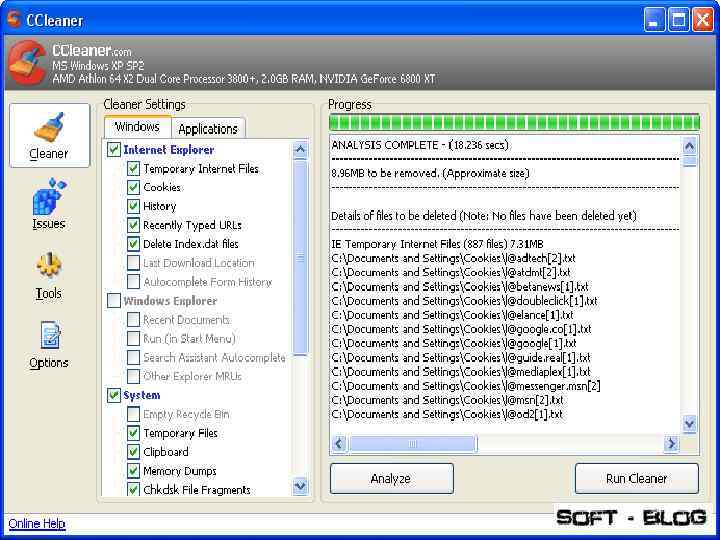Screen dimensions: 720x540
Task: Click the settings list scrollbar thumb
Action: point(300,257)
